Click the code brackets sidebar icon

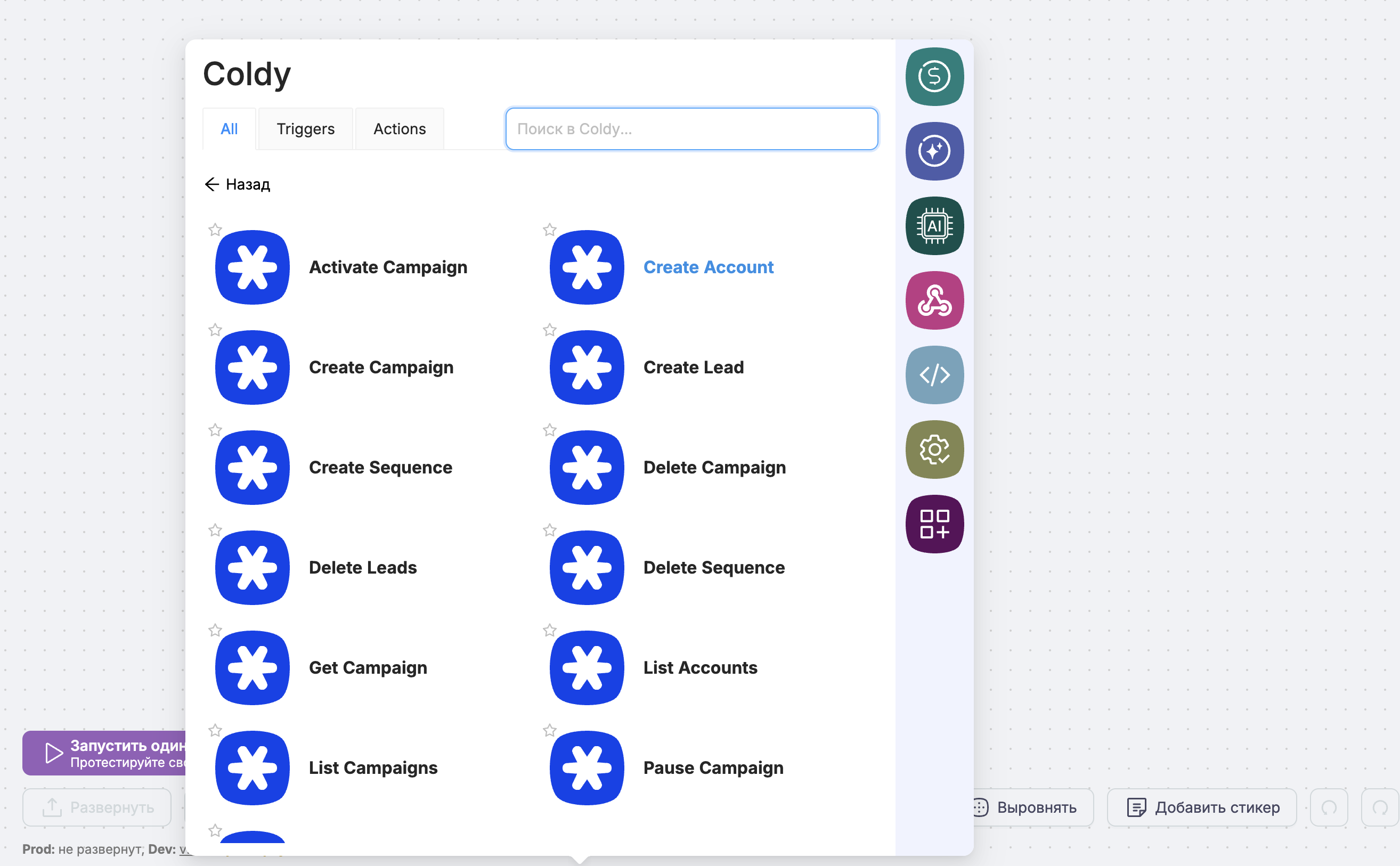point(934,375)
